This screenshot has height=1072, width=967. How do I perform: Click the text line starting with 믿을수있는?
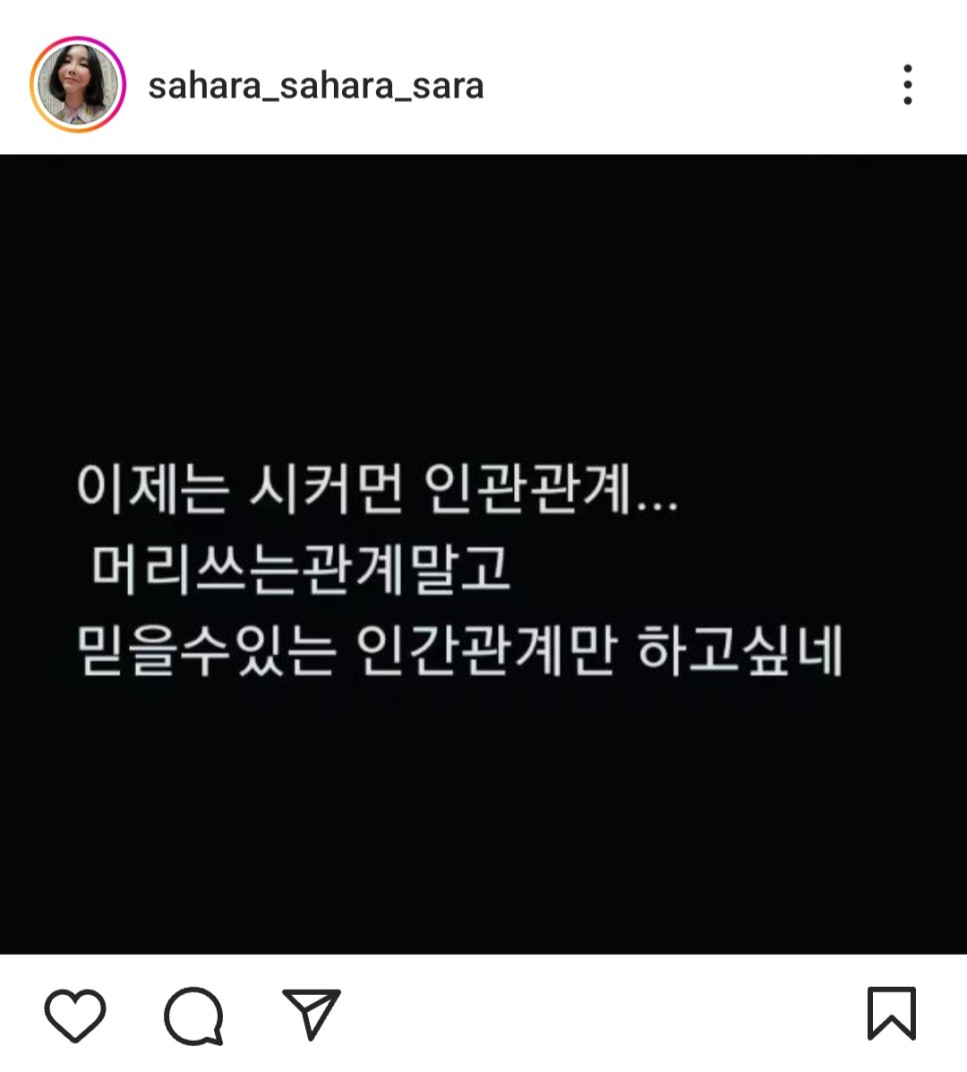pos(460,650)
